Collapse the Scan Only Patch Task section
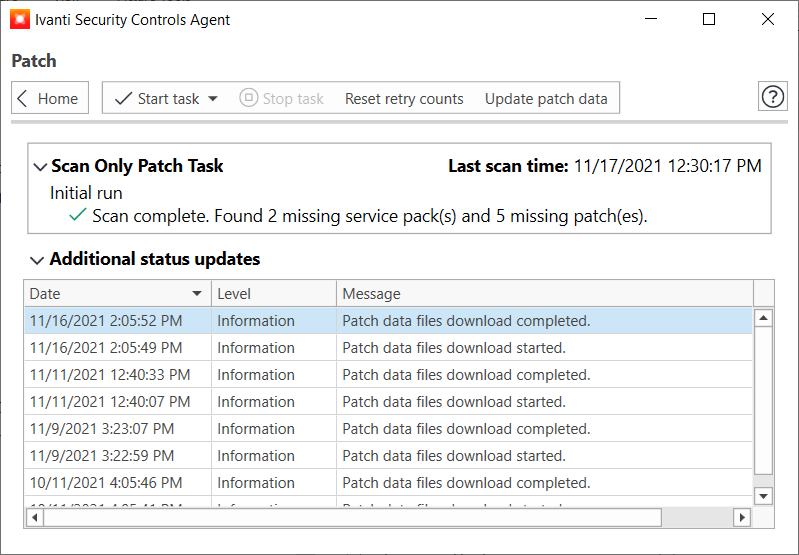799x555 pixels. coord(40,167)
